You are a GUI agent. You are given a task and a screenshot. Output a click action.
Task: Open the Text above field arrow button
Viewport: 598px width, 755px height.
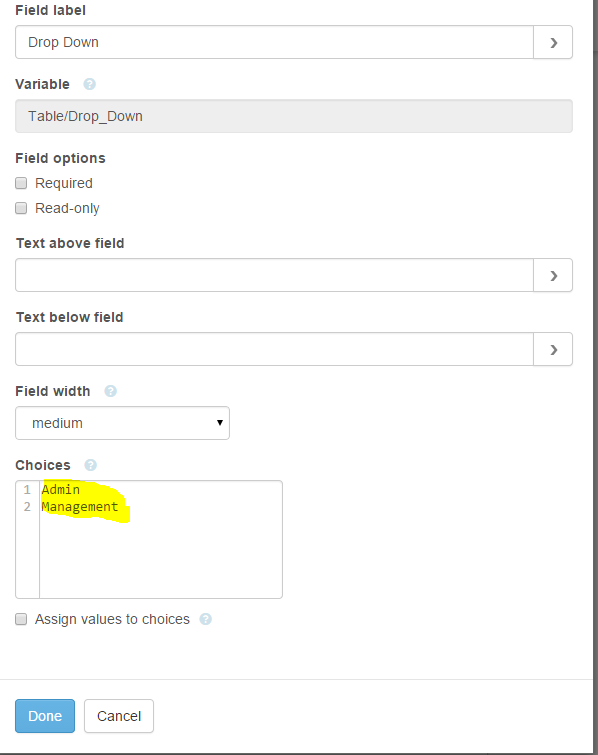553,275
